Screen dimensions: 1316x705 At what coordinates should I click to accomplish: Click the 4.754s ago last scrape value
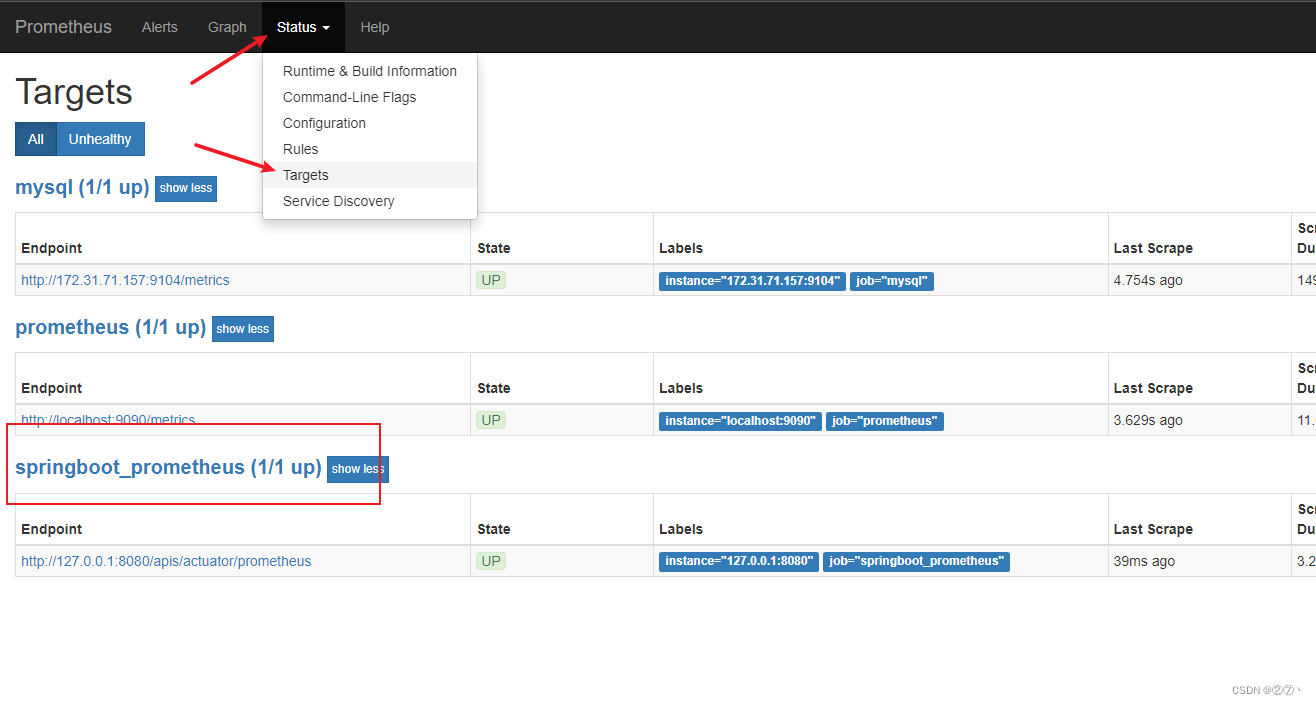[x=1148, y=280]
